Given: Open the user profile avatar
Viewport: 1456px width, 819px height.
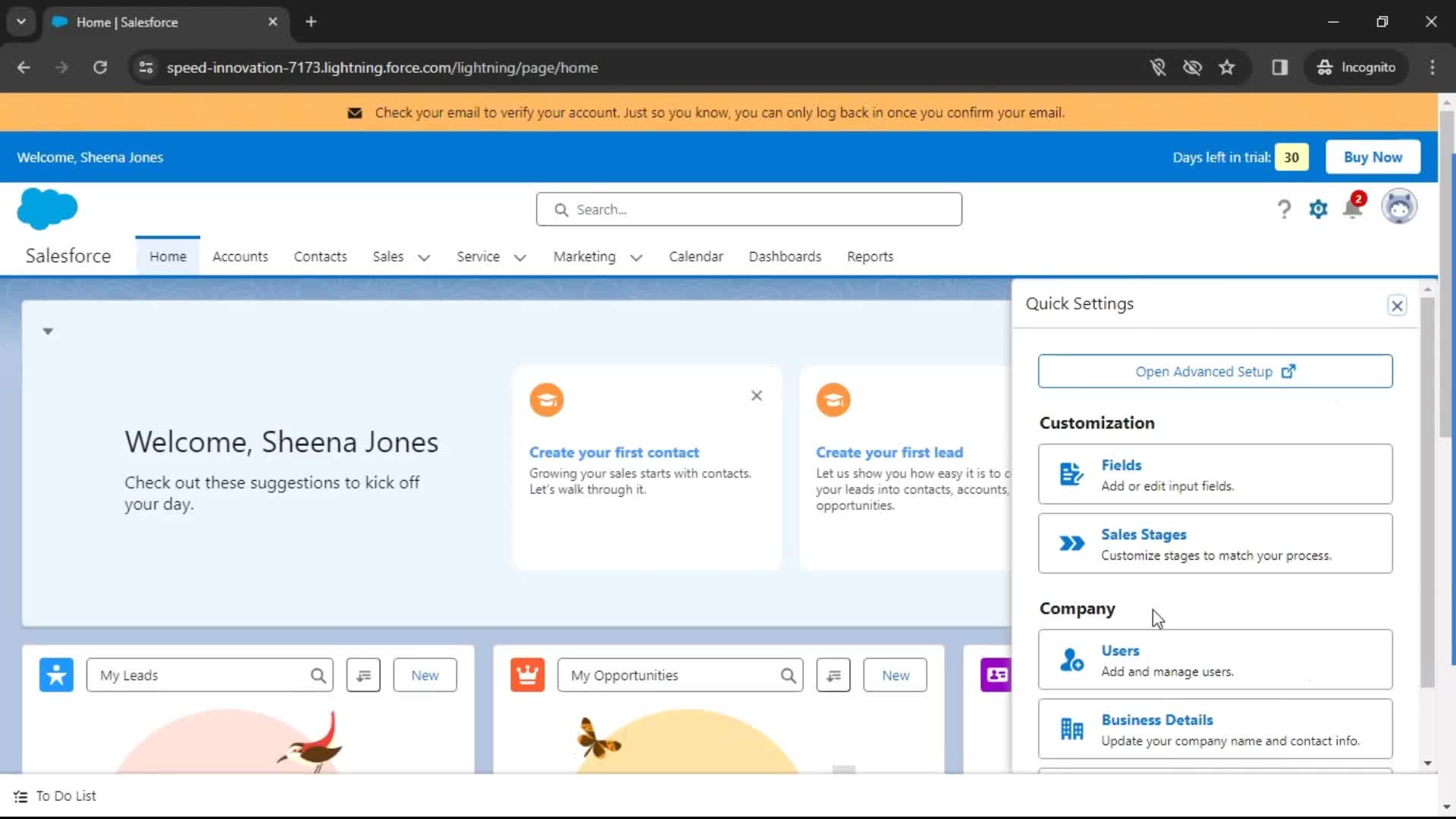Looking at the screenshot, I should [1398, 207].
